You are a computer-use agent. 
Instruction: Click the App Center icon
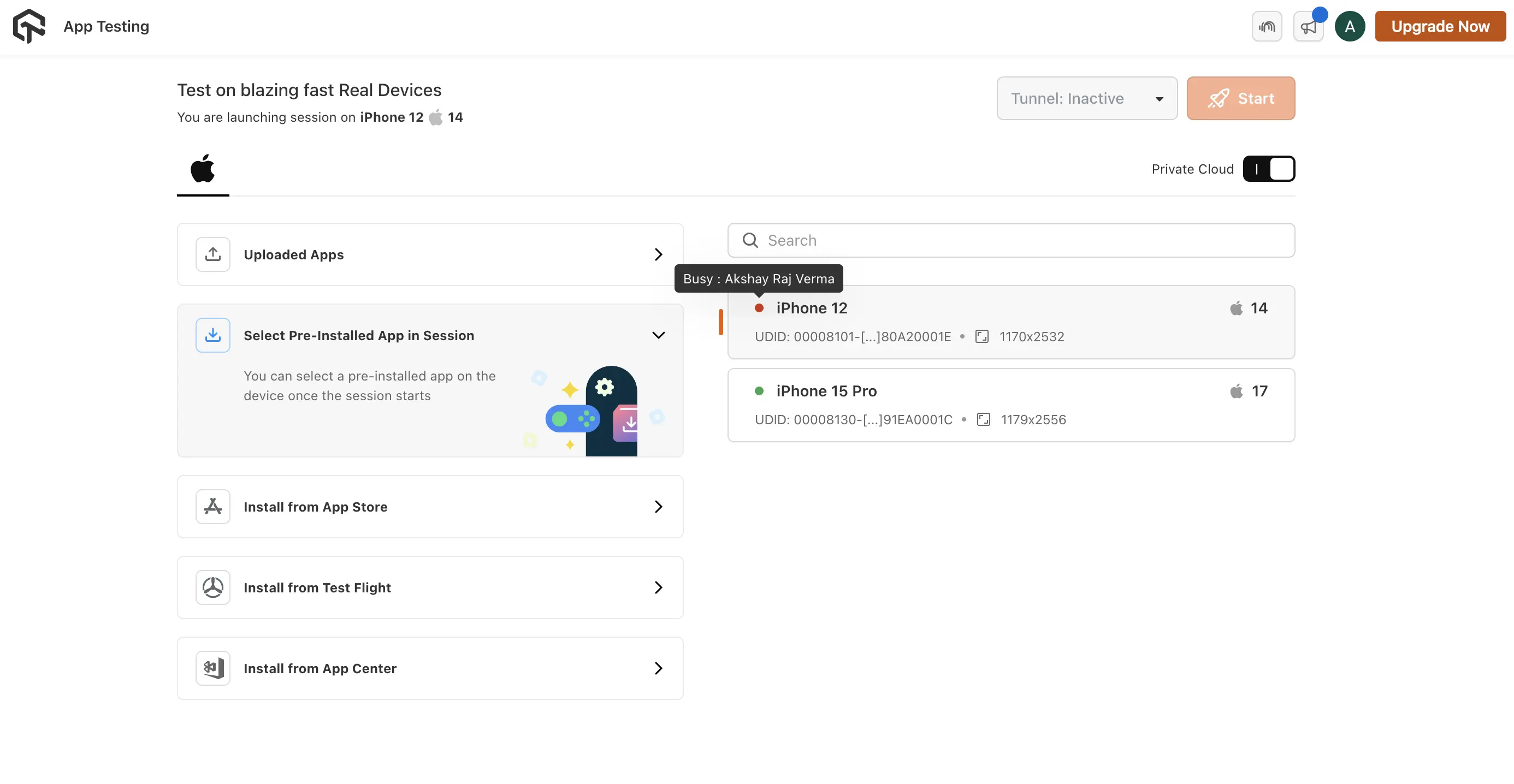tap(213, 668)
